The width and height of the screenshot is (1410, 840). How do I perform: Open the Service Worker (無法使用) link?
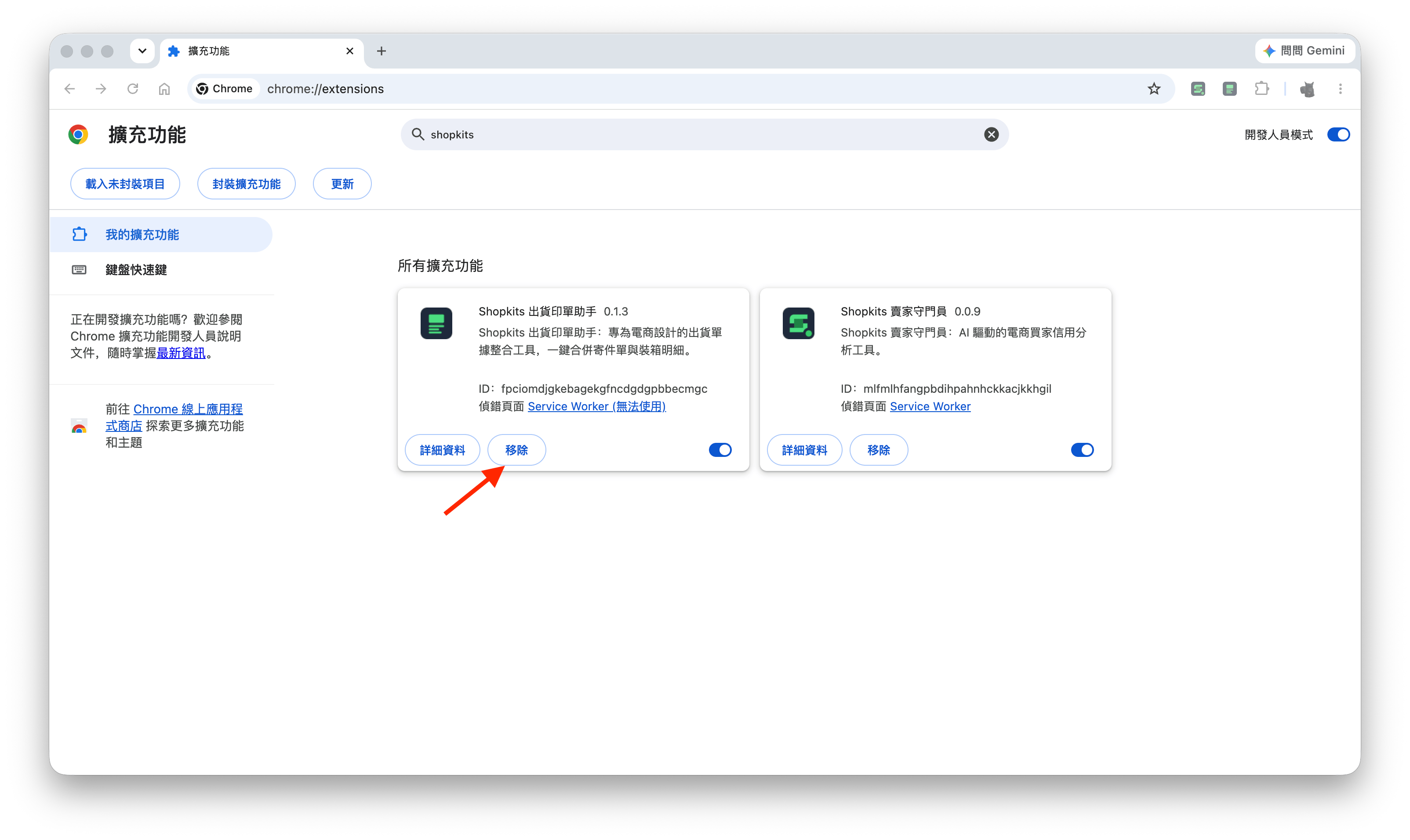coord(596,406)
